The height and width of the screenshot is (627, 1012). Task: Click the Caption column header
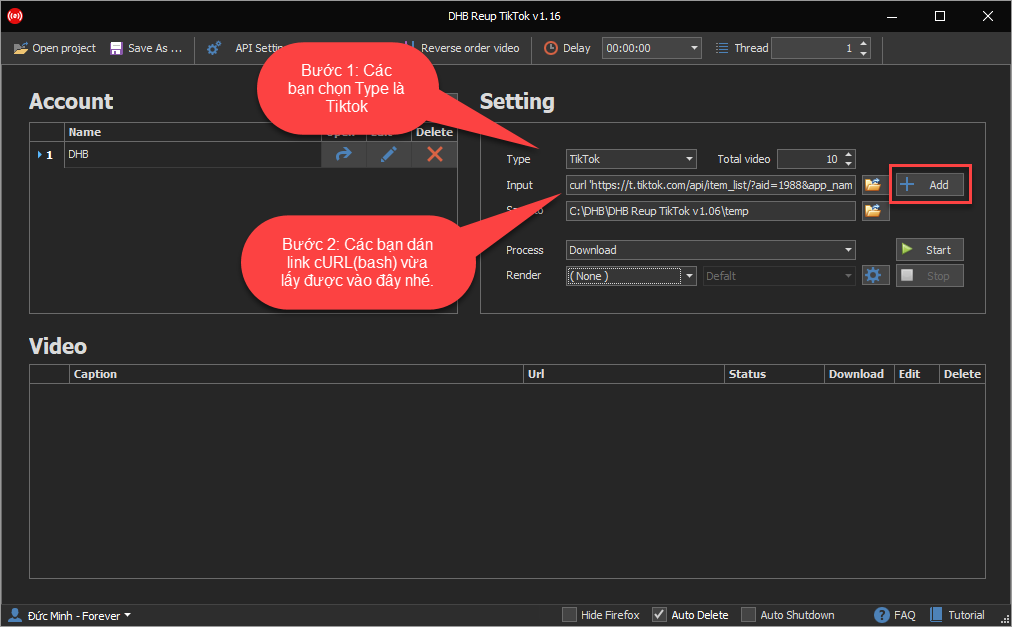296,374
